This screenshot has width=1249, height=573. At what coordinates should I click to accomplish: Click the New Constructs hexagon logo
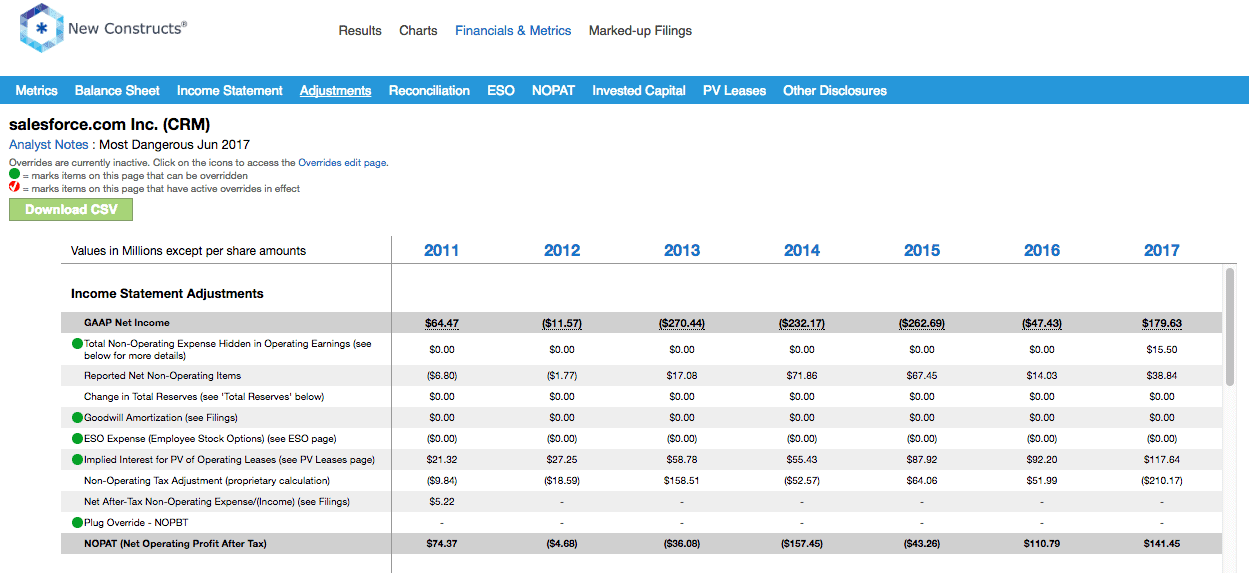pyautogui.click(x=41, y=28)
